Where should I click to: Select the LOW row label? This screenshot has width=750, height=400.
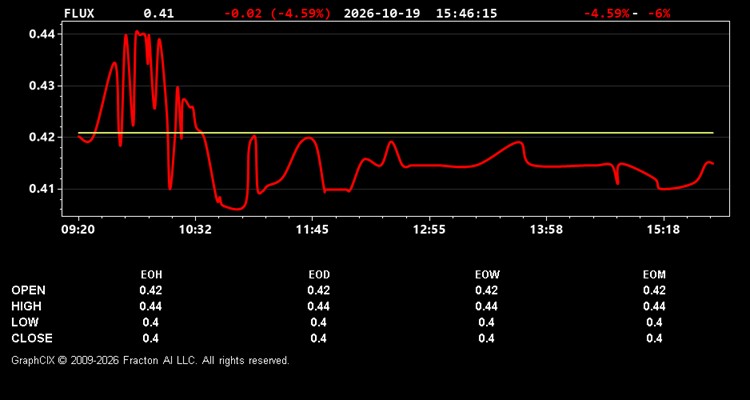(x=25, y=322)
